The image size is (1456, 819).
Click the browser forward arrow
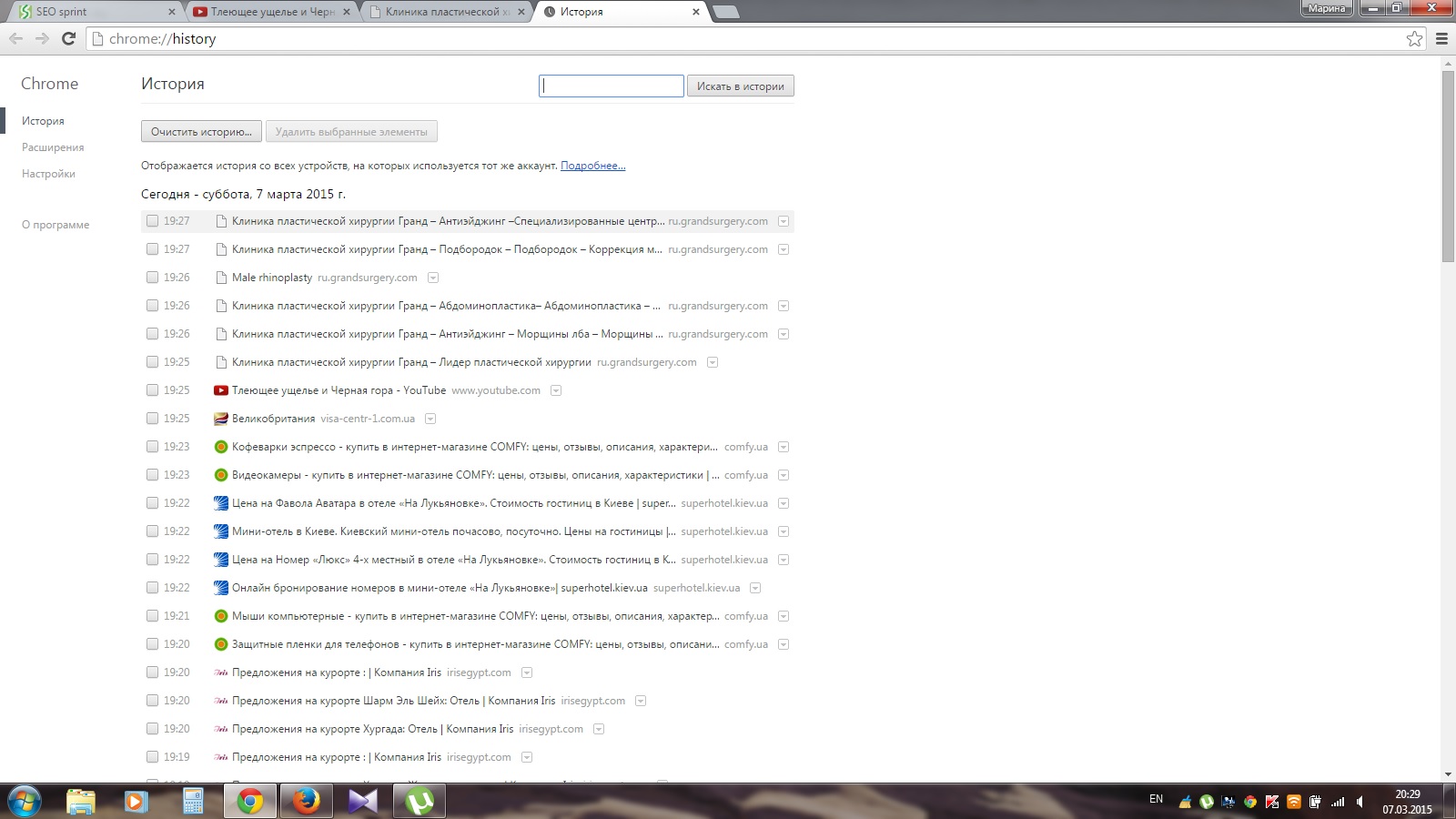(42, 38)
